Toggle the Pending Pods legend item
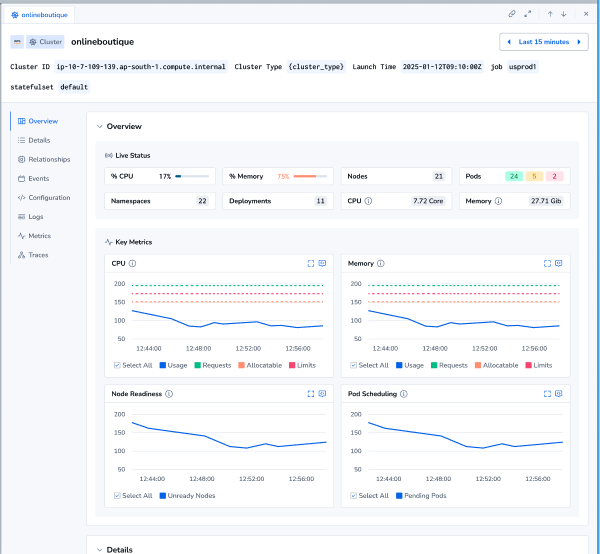 [x=421, y=495]
